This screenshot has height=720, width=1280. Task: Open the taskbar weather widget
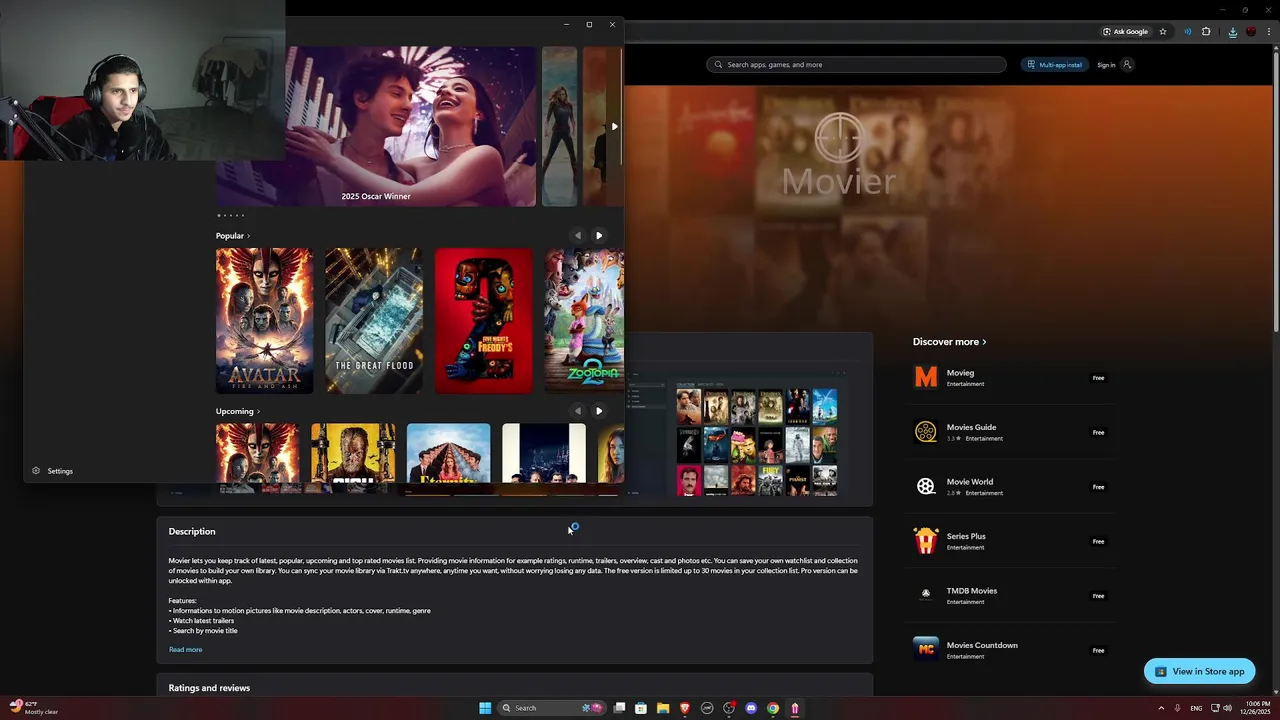(33, 708)
